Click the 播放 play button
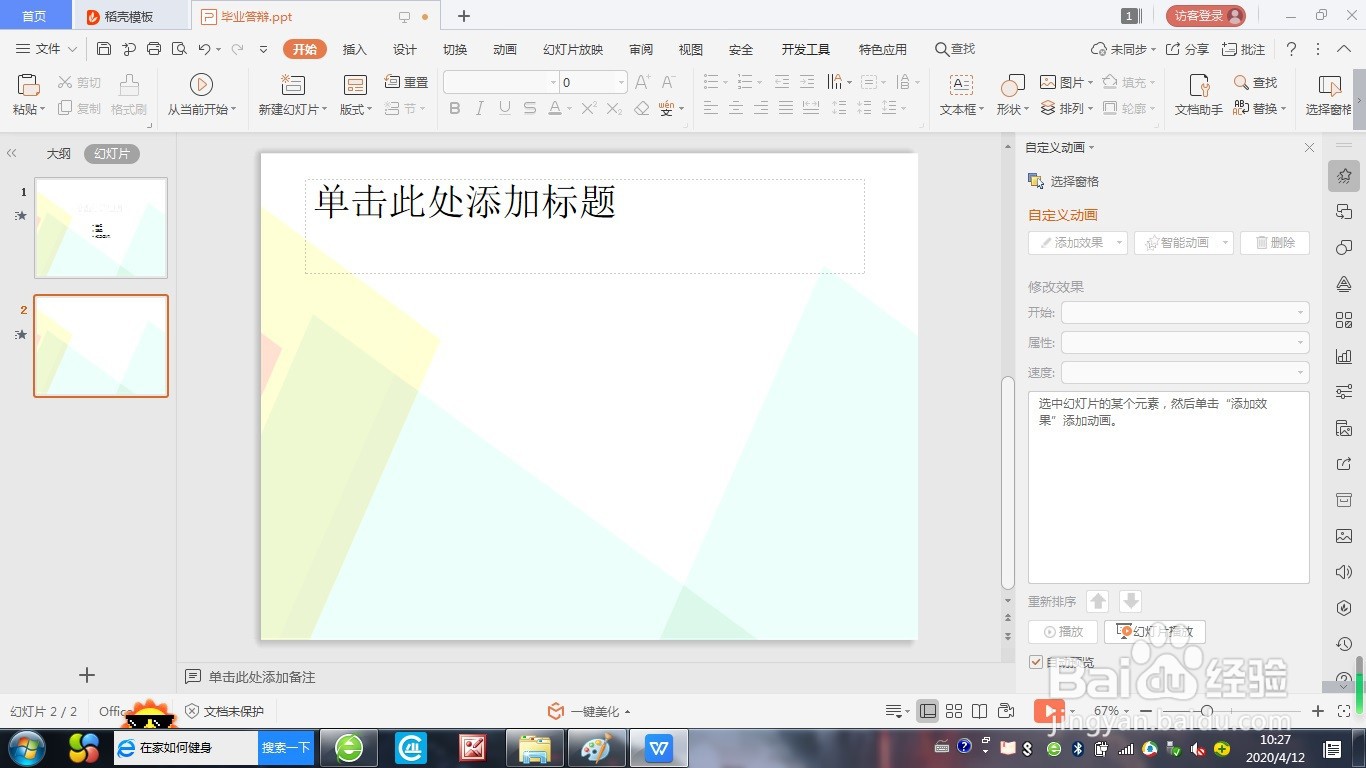Screen dimensions: 1366x768 pos(1062,631)
